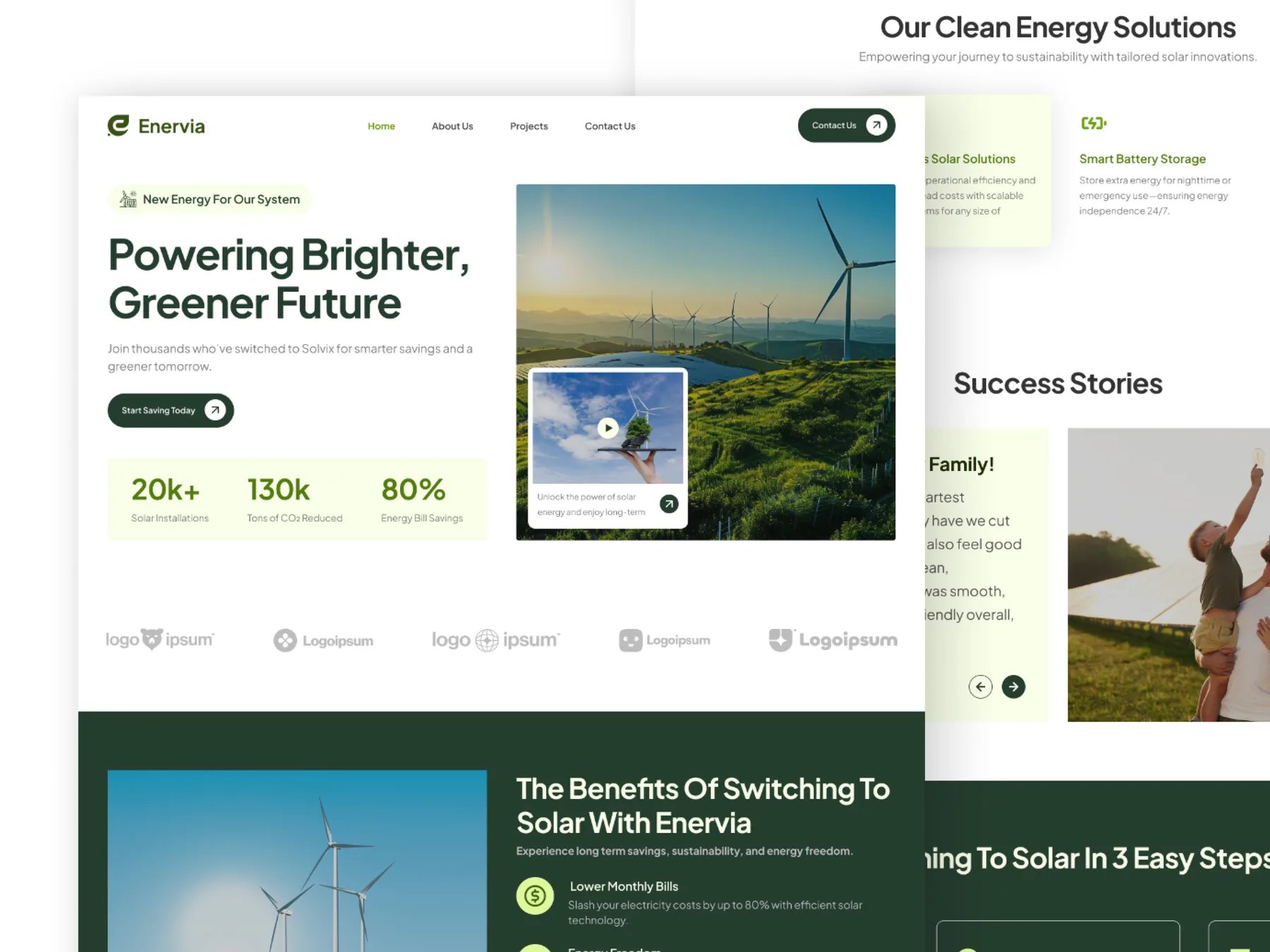The height and width of the screenshot is (952, 1270).
Task: Go to next success story arrow
Action: tap(1013, 686)
